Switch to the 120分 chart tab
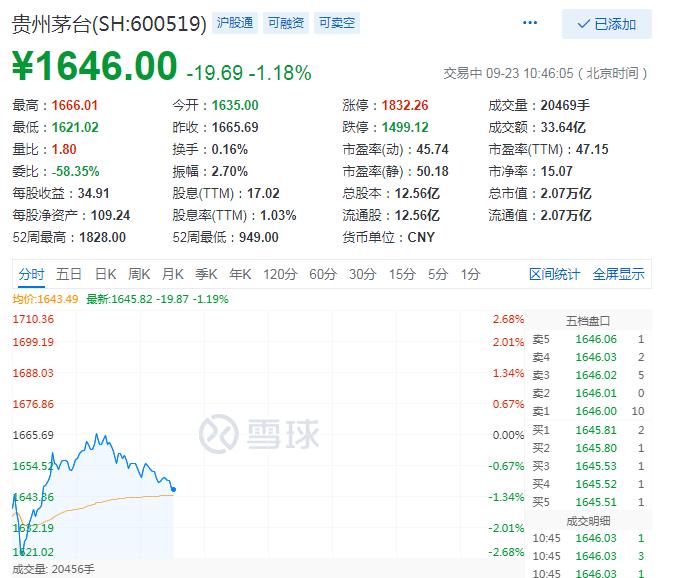 (281, 274)
